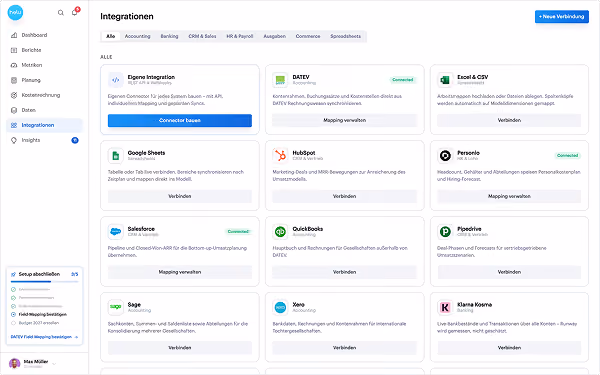This screenshot has height=375, width=600.
Task: Open Insights in the sidebar
Action: [44, 140]
